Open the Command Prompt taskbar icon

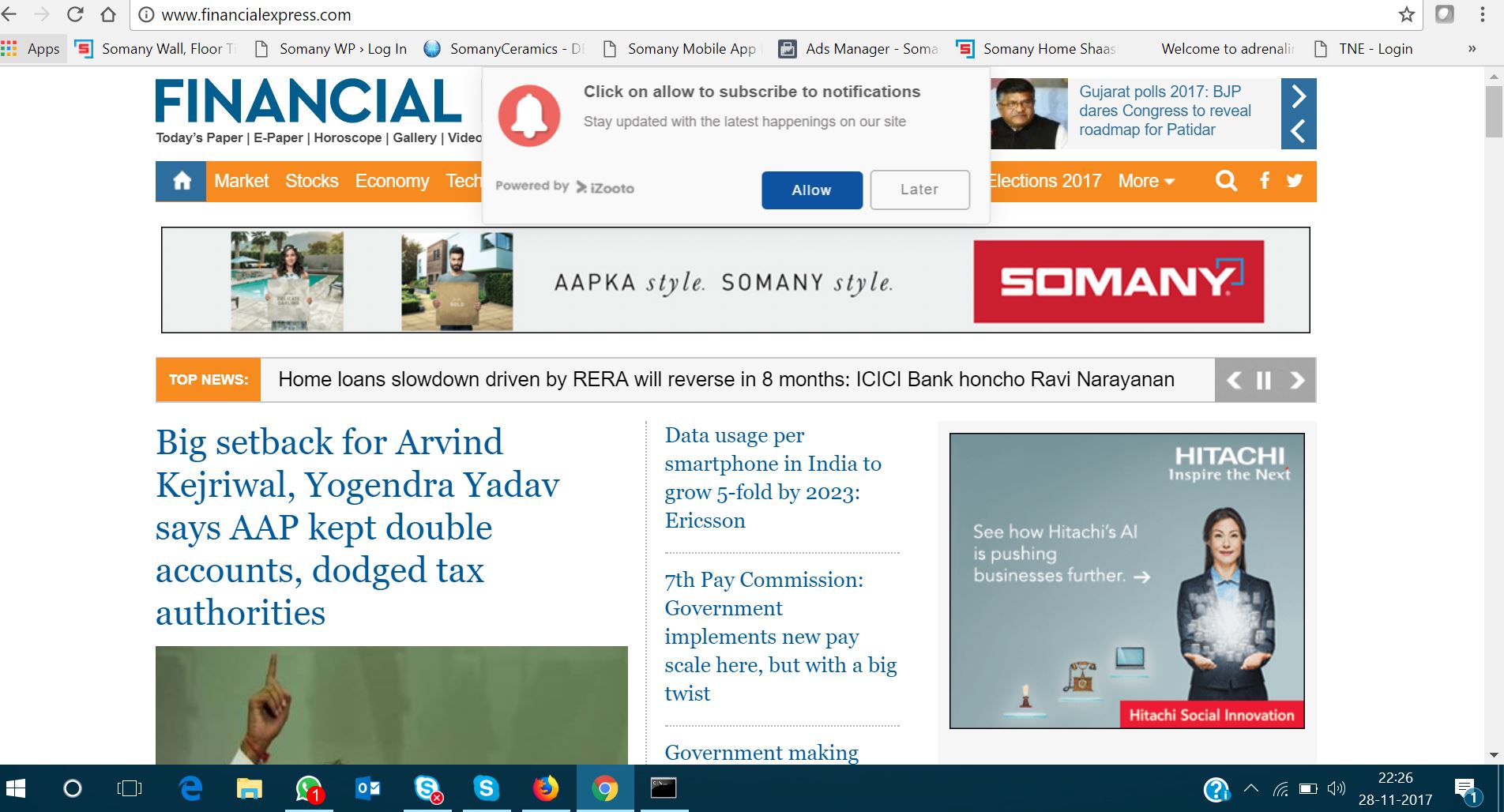click(x=664, y=788)
